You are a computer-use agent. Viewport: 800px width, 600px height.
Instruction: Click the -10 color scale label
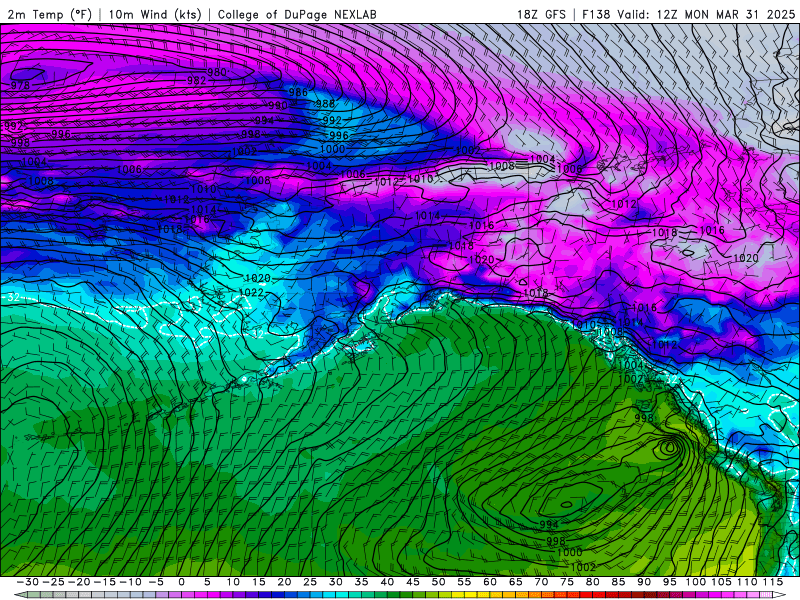point(130,582)
